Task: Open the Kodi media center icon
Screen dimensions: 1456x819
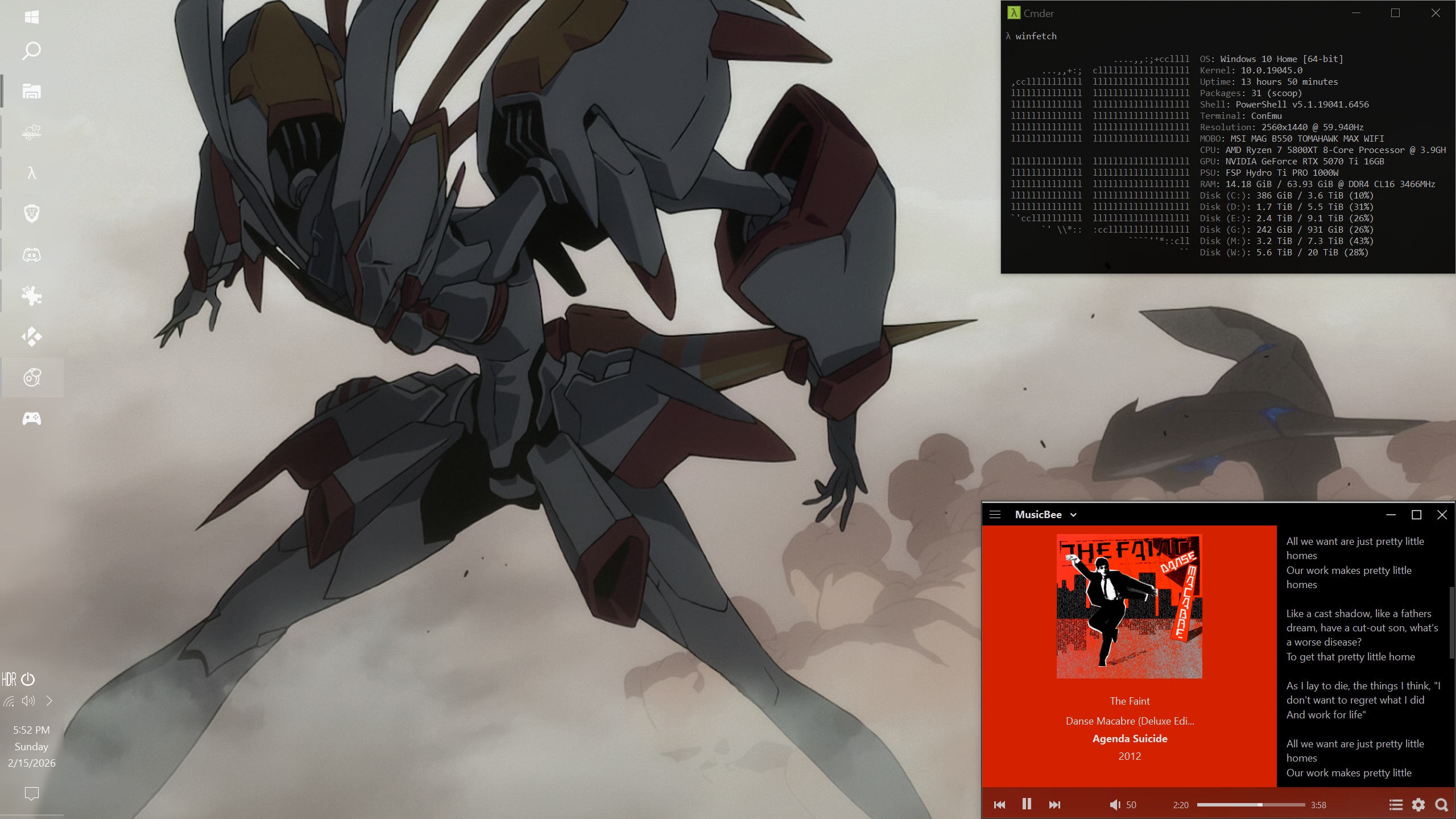Action: 32,337
